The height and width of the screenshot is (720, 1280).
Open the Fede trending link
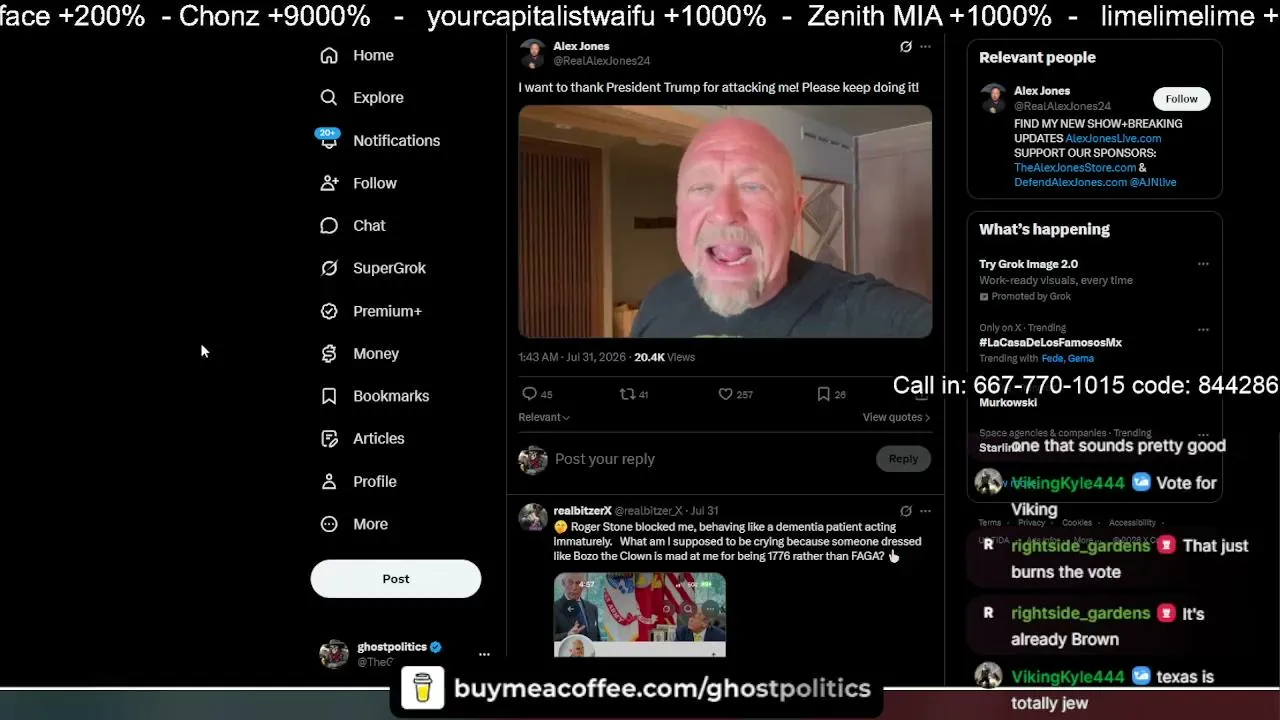1052,358
